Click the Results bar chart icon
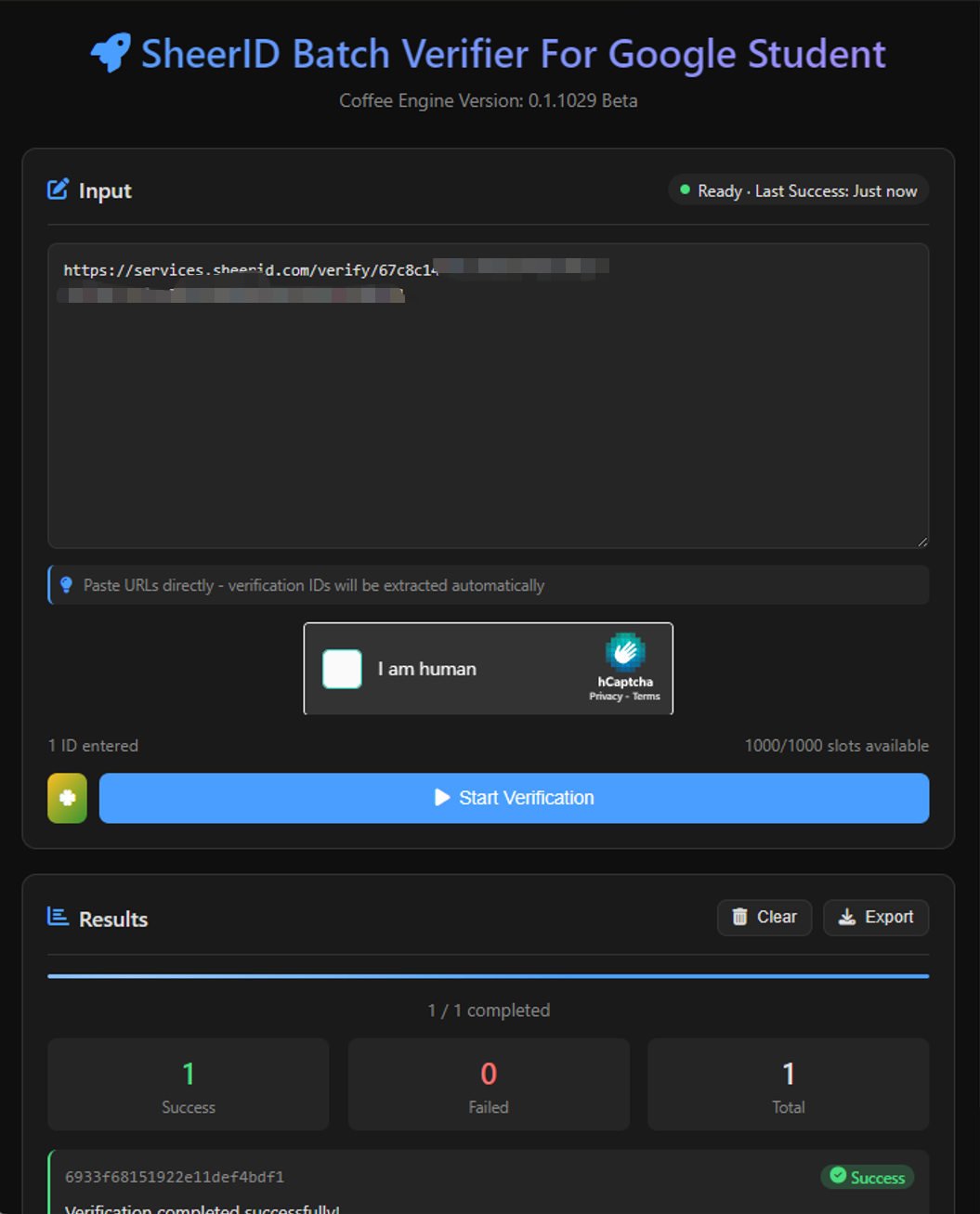This screenshot has width=980, height=1214. [58, 917]
